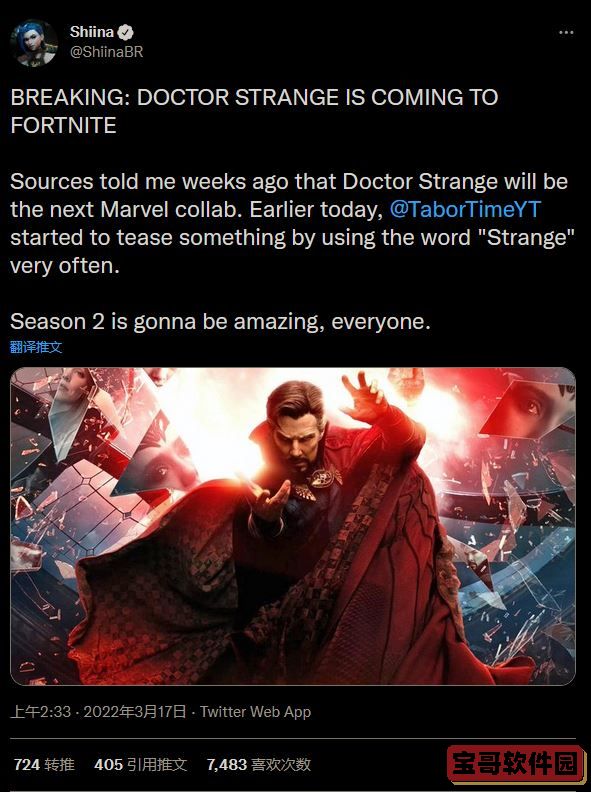Open the Doctor Strange poster image
Viewport: 591px width, 792px height.
293,526
